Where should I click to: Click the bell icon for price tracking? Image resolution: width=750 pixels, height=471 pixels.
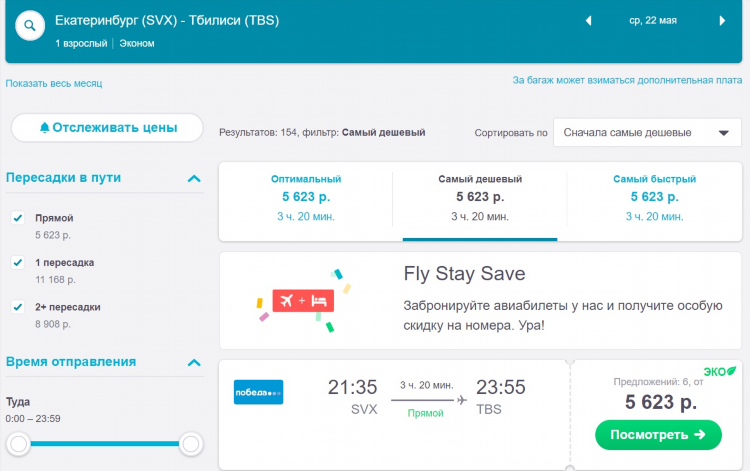44,128
